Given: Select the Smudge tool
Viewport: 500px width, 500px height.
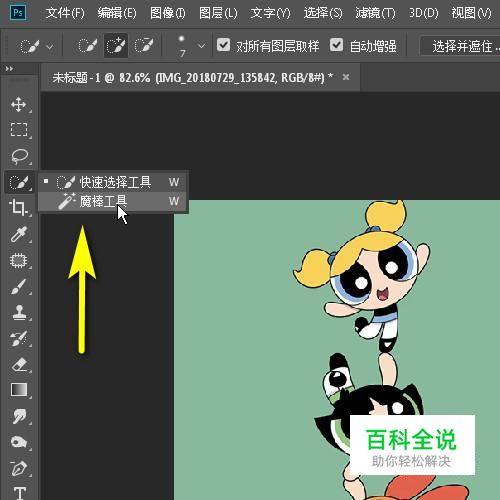Looking at the screenshot, I should 19,416.
